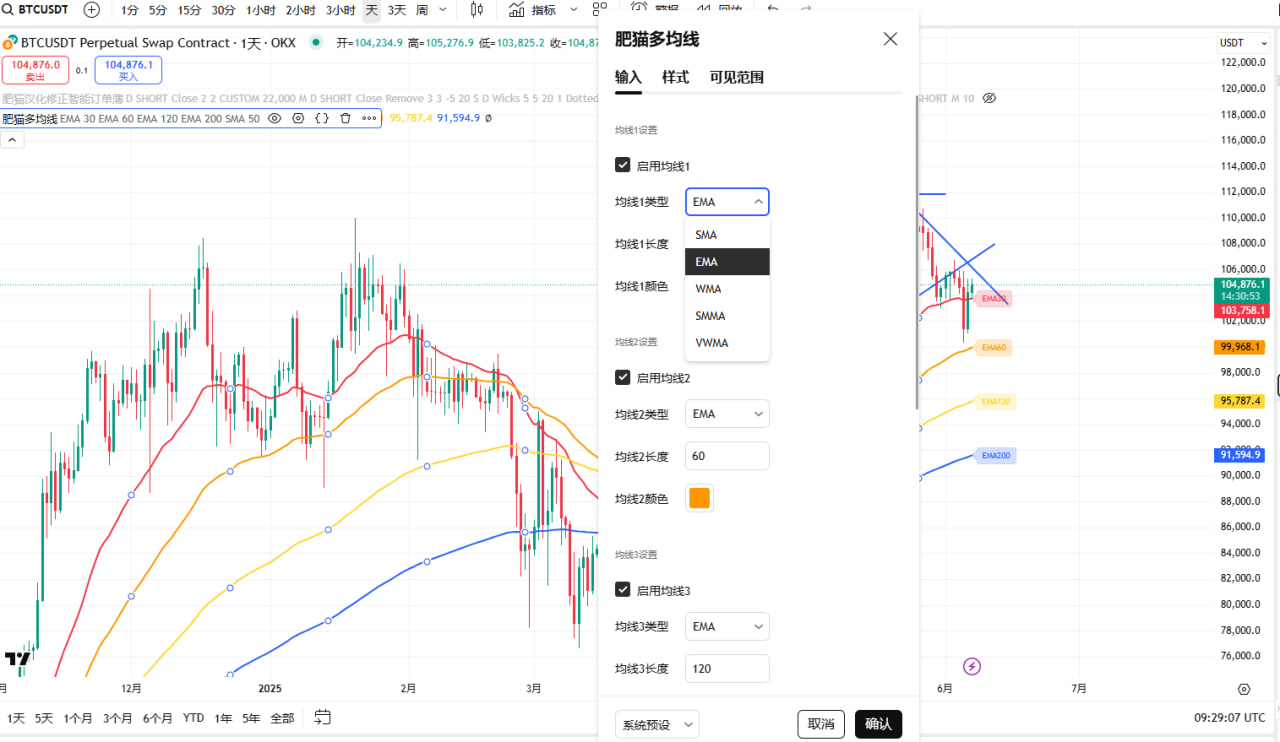
Task: Collapse the indicator legend with up chevron
Action: pyautogui.click(x=13, y=140)
